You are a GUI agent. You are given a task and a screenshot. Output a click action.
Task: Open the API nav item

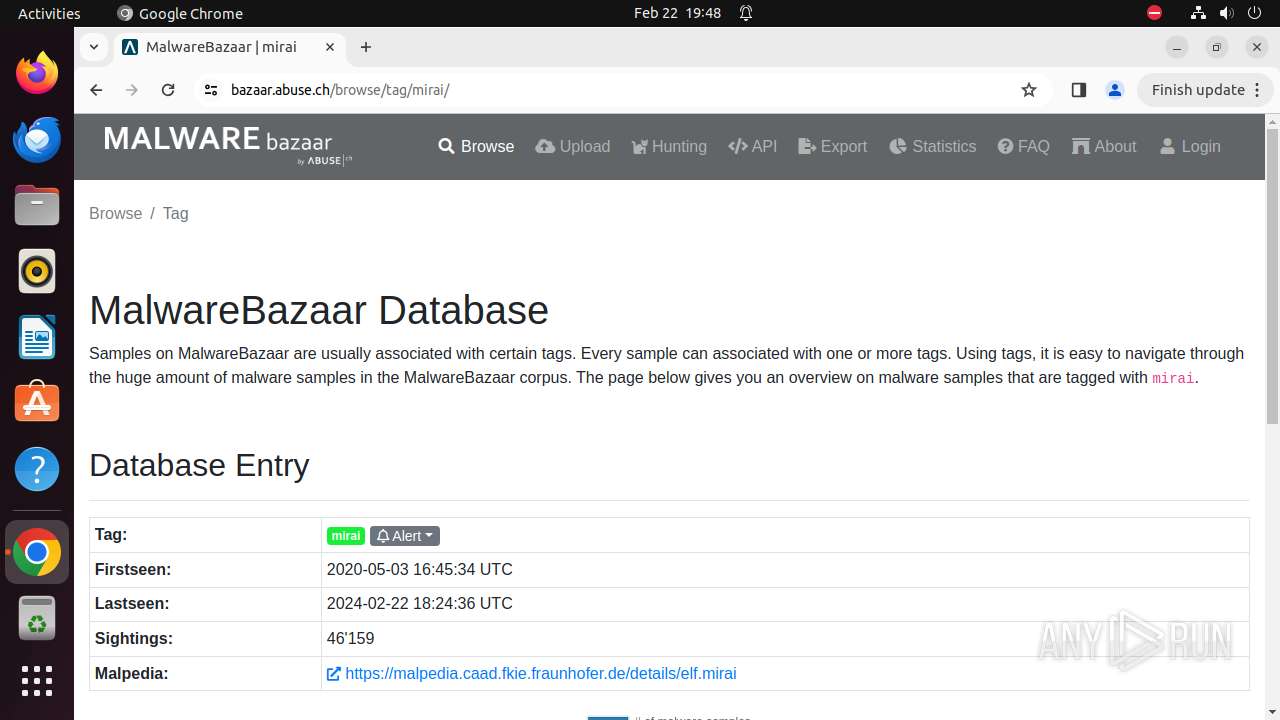point(753,146)
